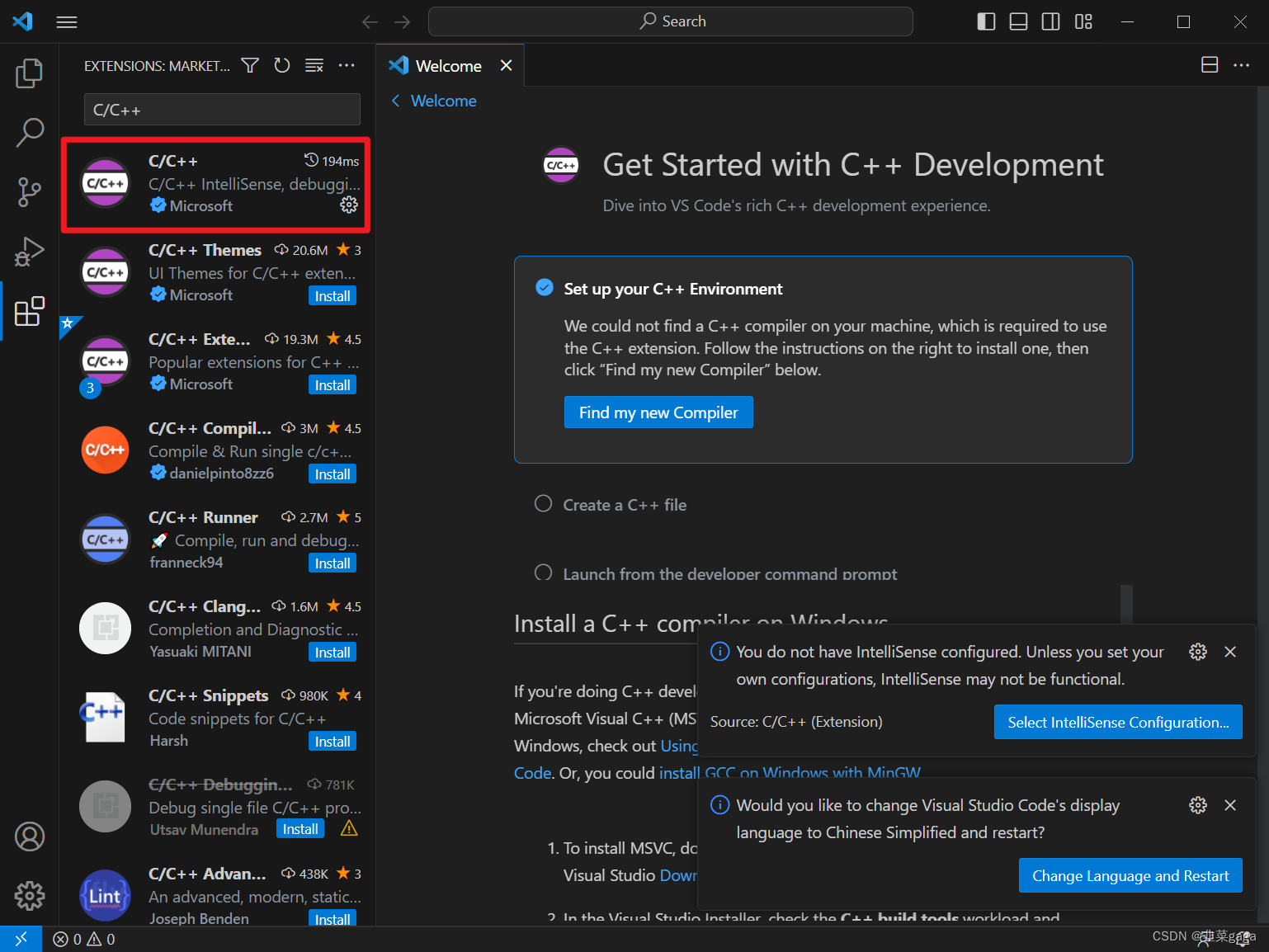Screen dimensions: 1269x952
Task: Open the hamburger application menu
Action: 67,21
